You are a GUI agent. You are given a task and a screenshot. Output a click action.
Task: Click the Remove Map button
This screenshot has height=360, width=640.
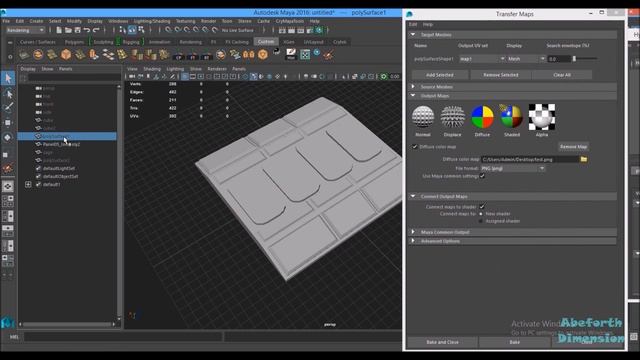[573, 147]
